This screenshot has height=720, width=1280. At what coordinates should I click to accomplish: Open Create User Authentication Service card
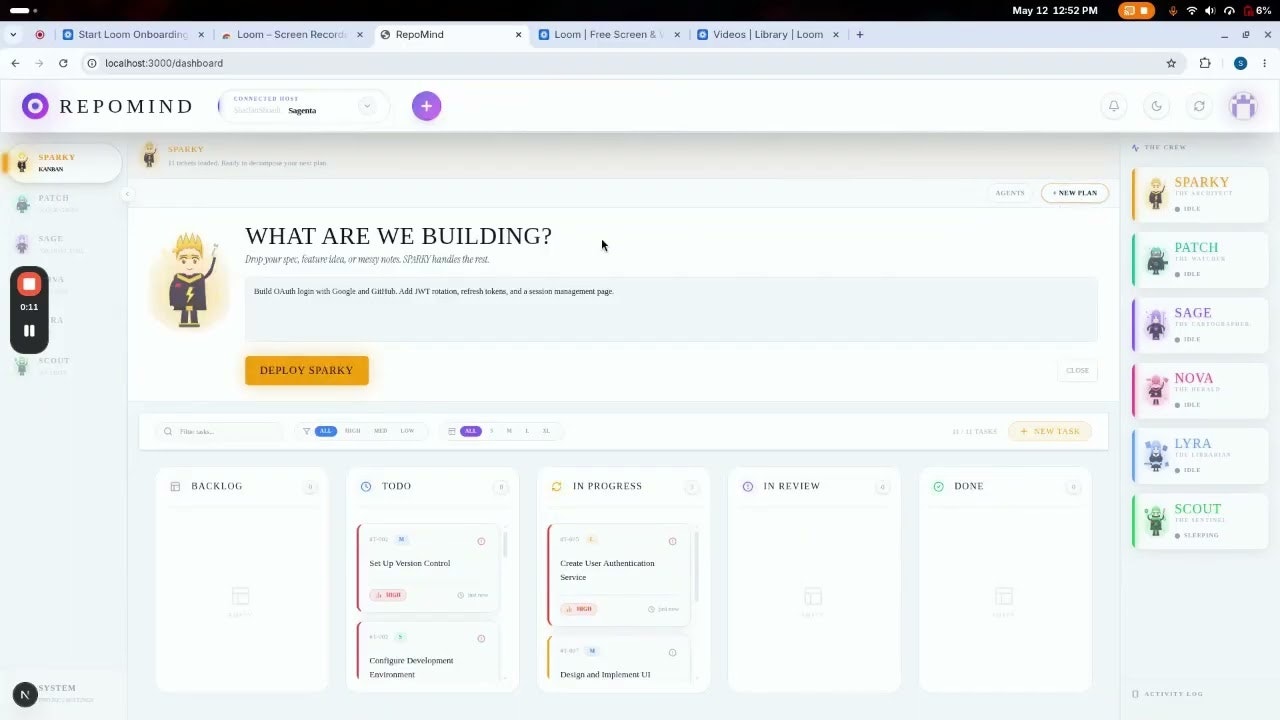619,573
